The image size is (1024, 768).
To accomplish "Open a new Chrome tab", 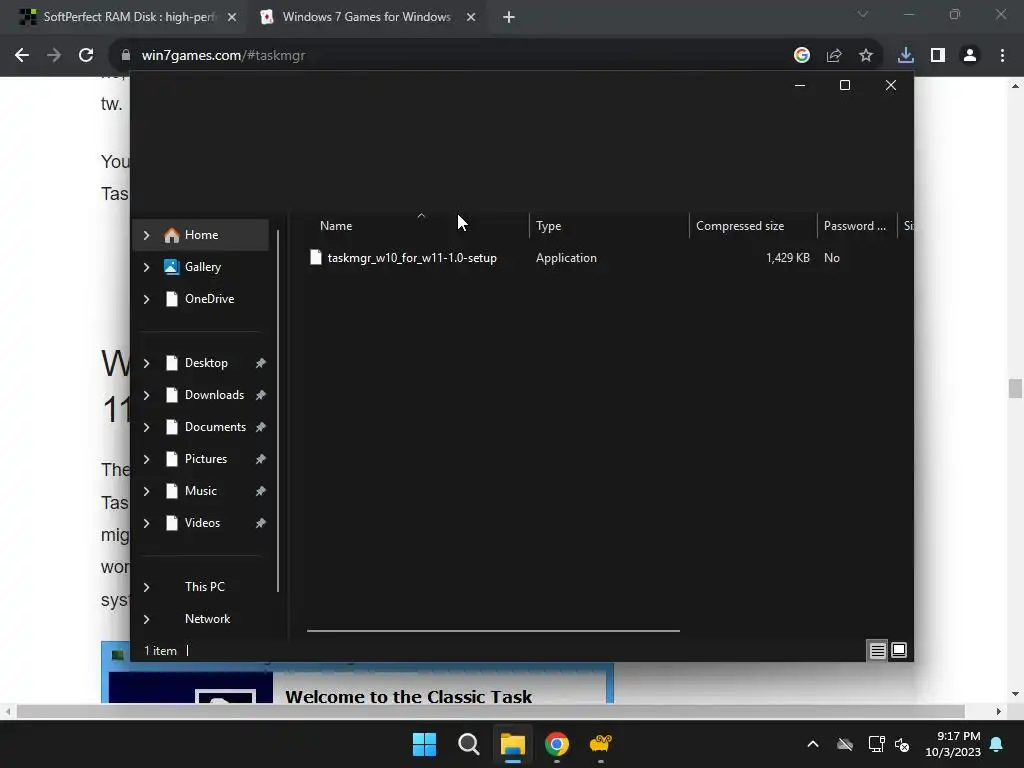I will (509, 17).
